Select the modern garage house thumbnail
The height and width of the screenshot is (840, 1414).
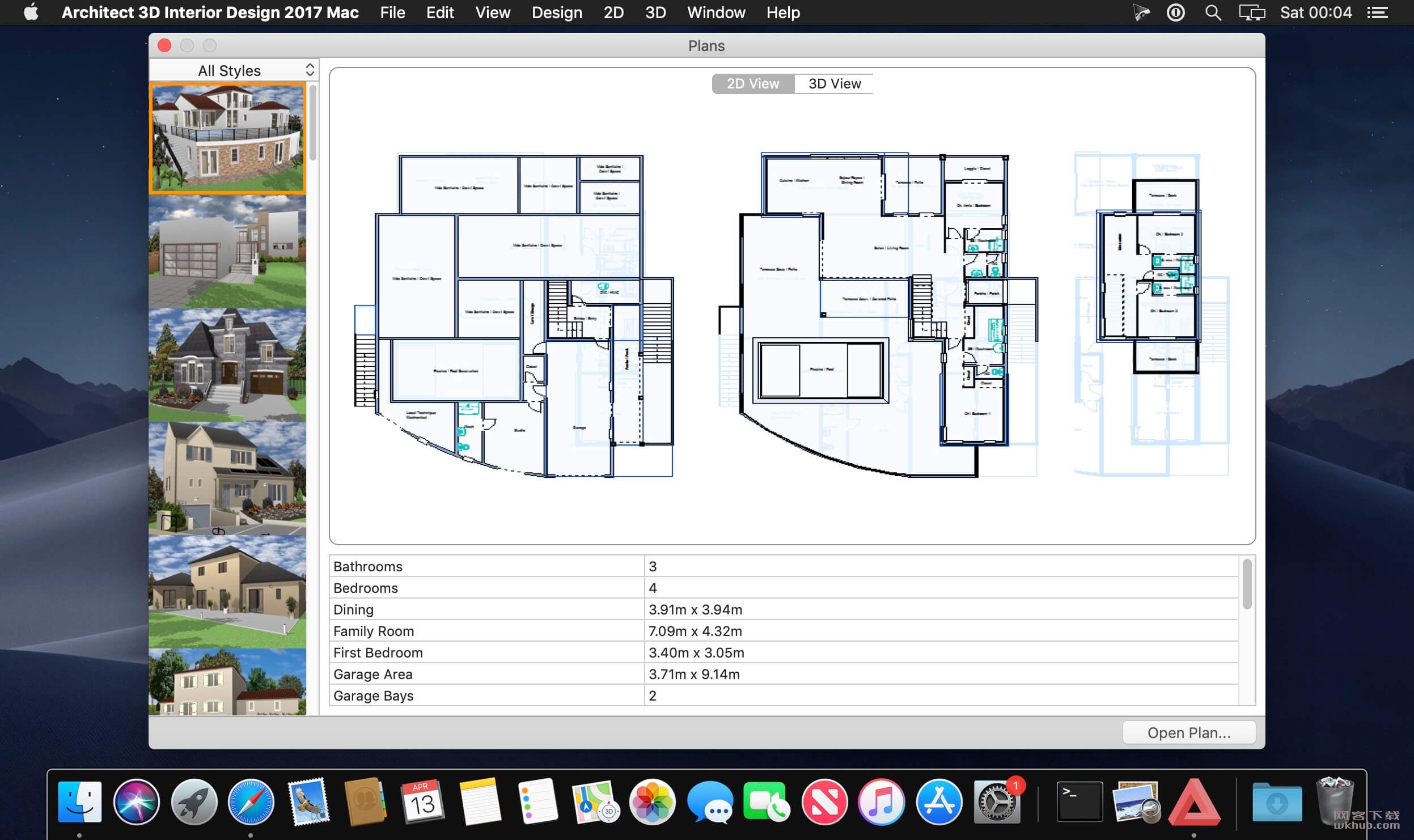point(227,252)
